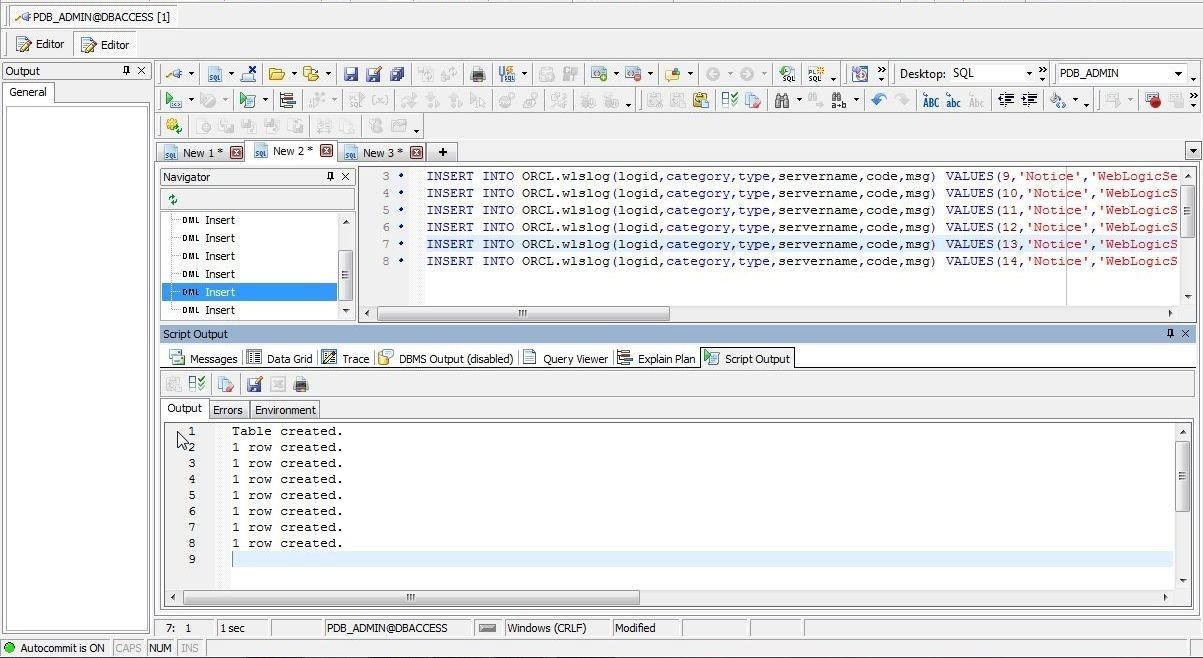Click the save output icon in Script Output toolbar
The width and height of the screenshot is (1203, 658).
click(254, 384)
